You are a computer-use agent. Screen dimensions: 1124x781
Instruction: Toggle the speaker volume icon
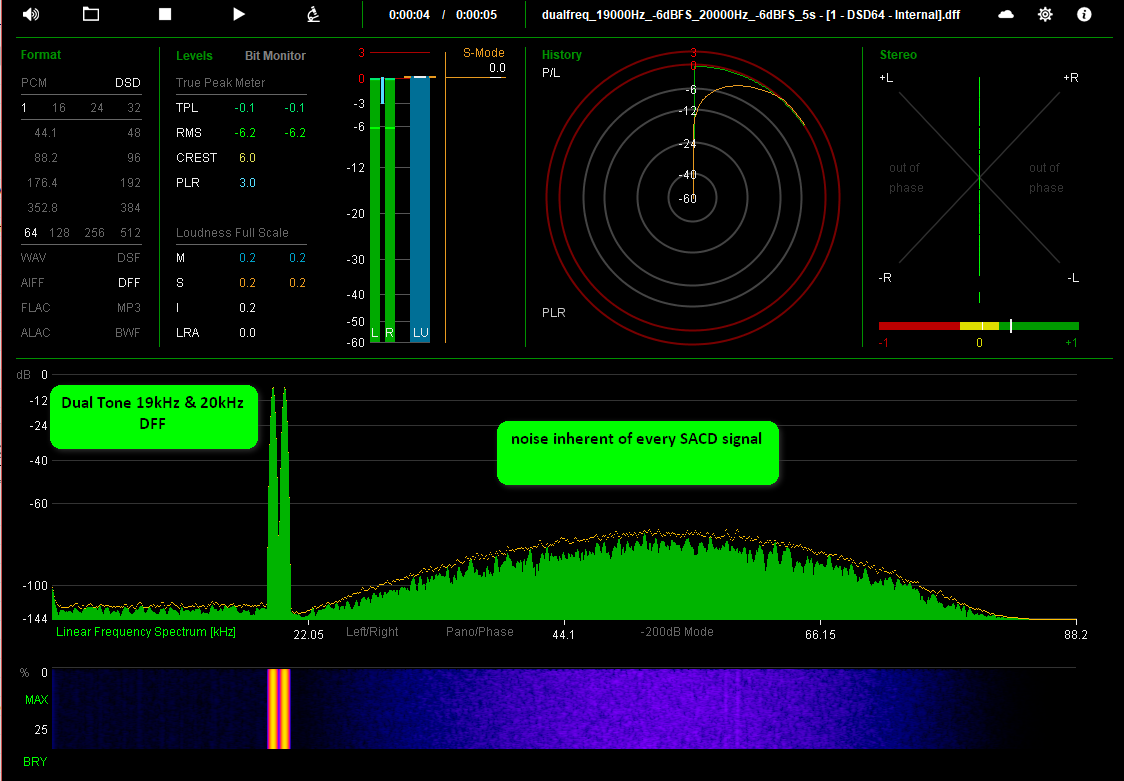[31, 14]
